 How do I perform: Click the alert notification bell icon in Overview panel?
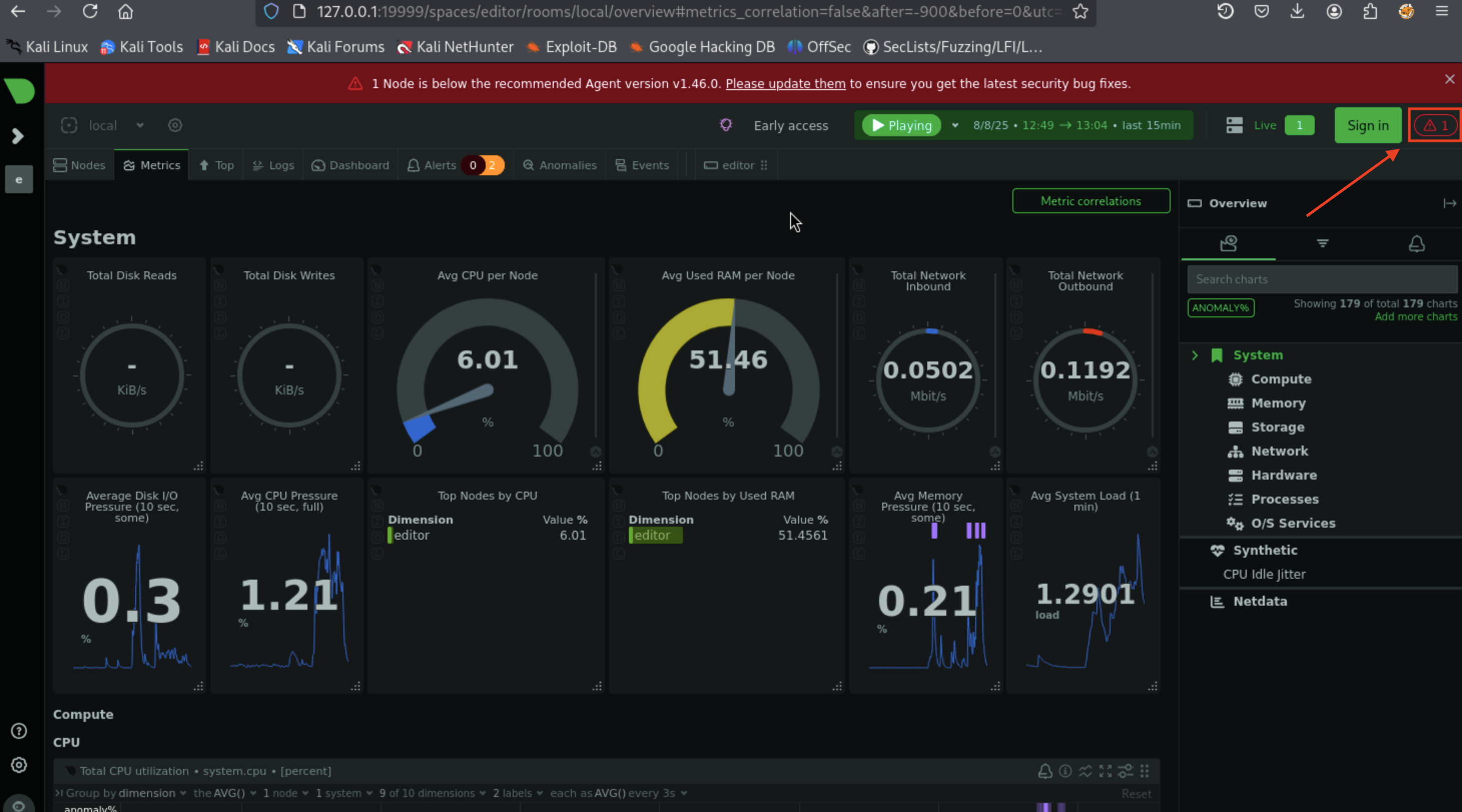(x=1416, y=244)
